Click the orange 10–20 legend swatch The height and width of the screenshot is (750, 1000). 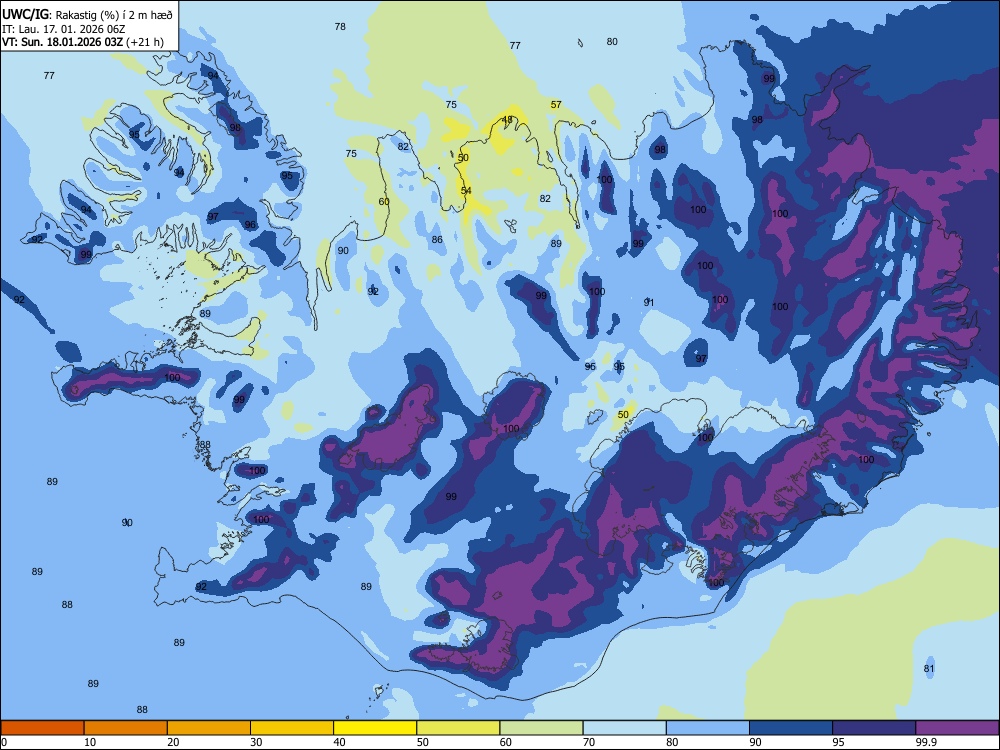[x=126, y=728]
